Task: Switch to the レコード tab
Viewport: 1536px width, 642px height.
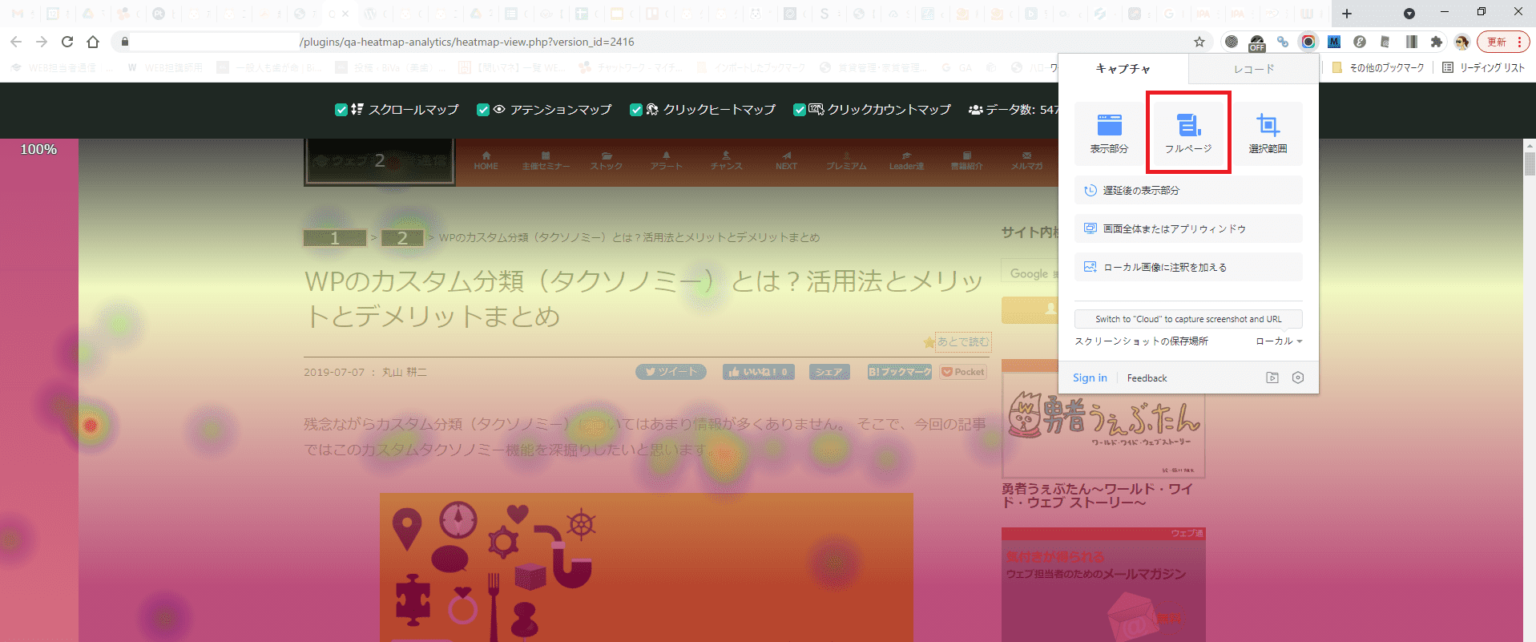Action: (1253, 68)
